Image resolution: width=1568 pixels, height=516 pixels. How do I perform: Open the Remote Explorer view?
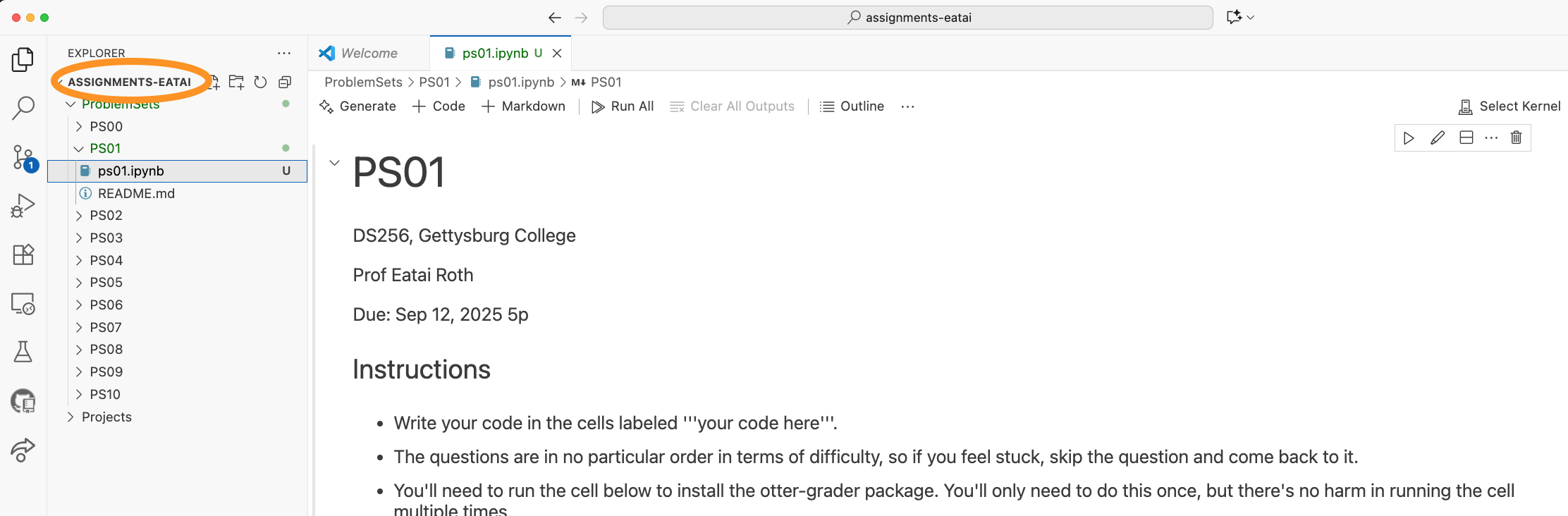tap(23, 303)
